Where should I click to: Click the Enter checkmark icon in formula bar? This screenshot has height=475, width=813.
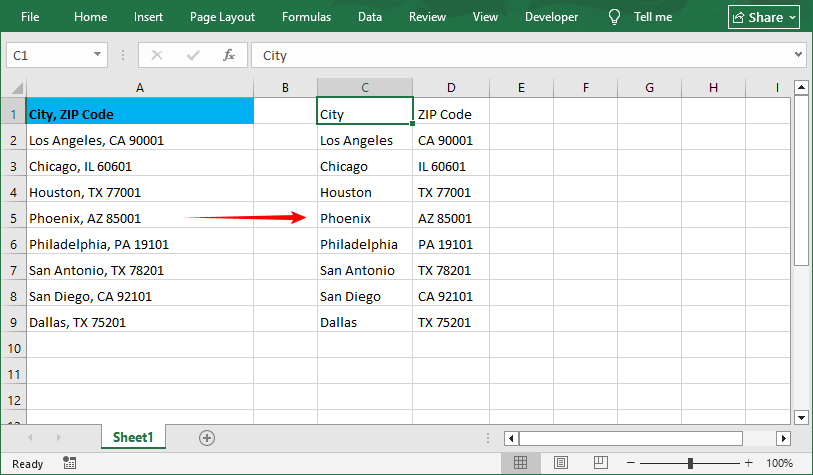tap(193, 55)
